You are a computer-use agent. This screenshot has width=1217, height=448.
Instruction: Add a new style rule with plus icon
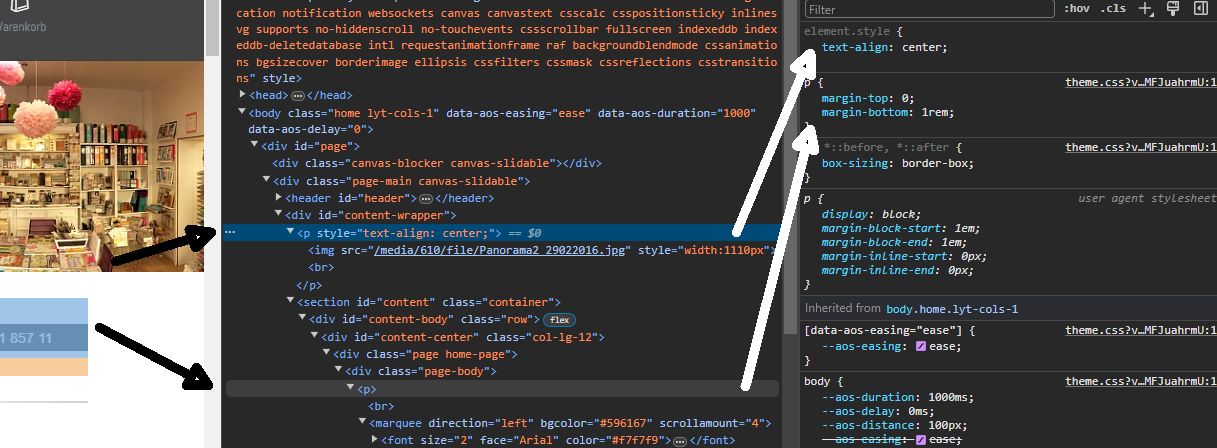coord(1146,9)
